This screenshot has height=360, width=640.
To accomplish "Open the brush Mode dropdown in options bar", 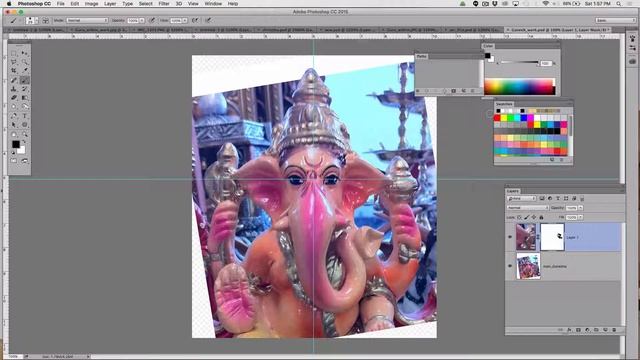I will [x=87, y=20].
